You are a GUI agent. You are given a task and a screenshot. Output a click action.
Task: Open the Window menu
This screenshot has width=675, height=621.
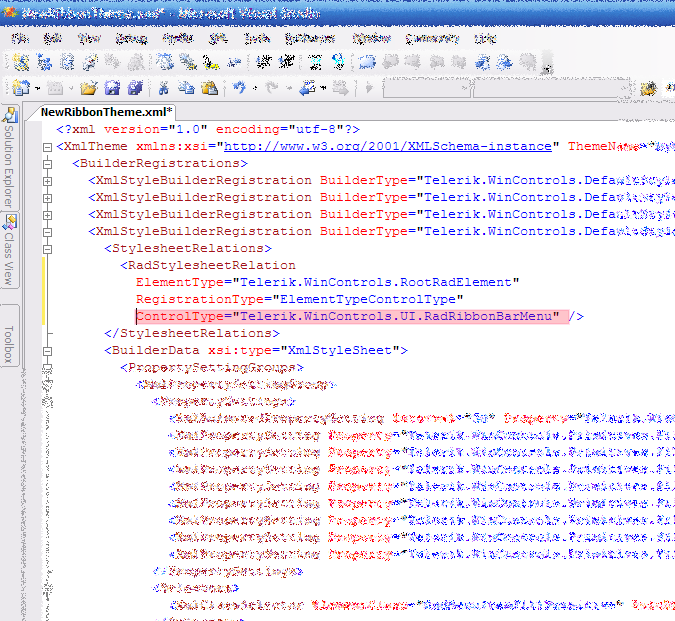(x=372, y=39)
